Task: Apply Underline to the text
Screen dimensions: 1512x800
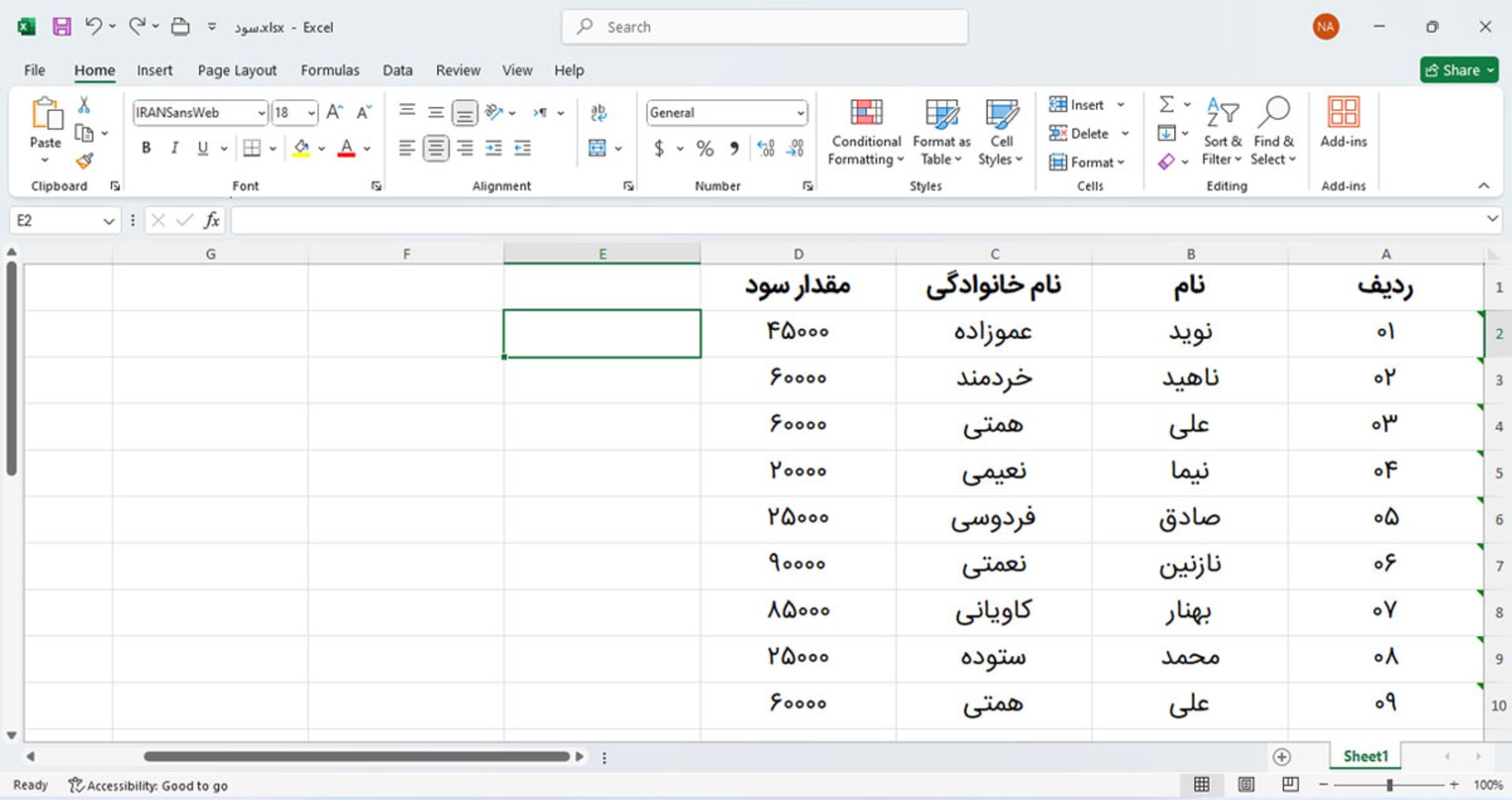Action: (202, 147)
